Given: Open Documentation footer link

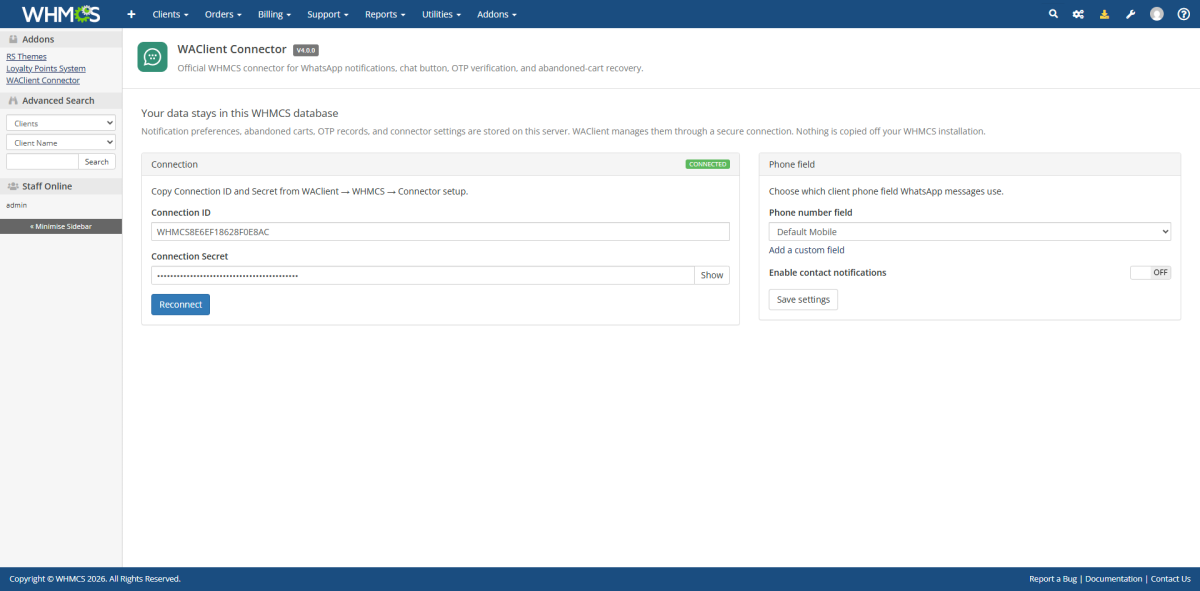Looking at the screenshot, I should [x=1114, y=579].
